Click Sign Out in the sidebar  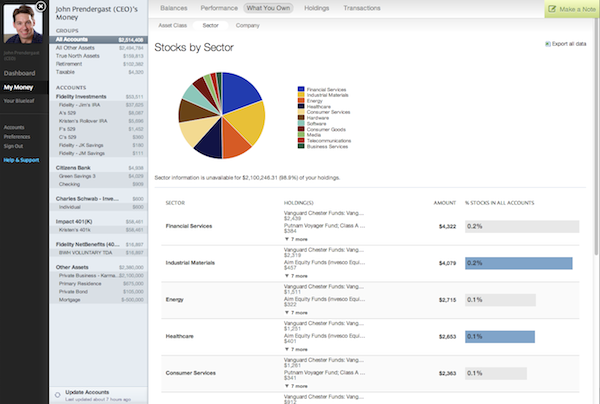tap(14, 145)
